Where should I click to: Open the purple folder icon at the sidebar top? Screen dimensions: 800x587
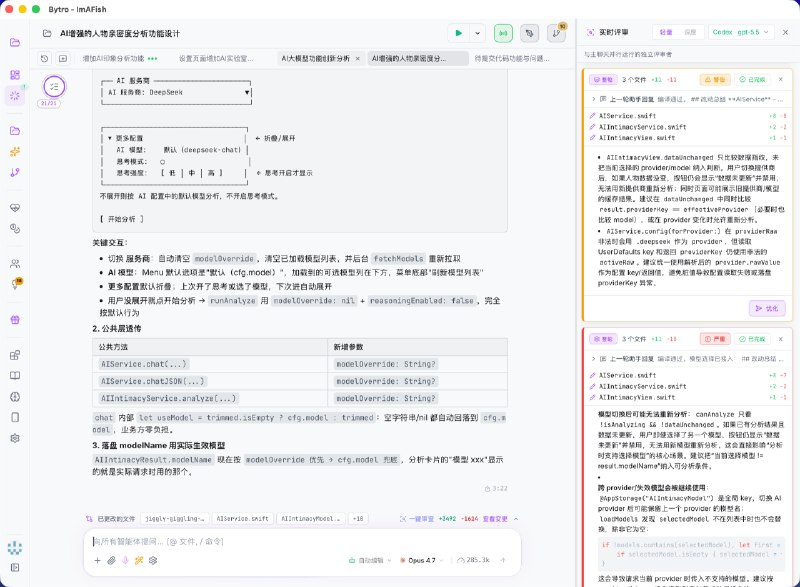(x=15, y=42)
